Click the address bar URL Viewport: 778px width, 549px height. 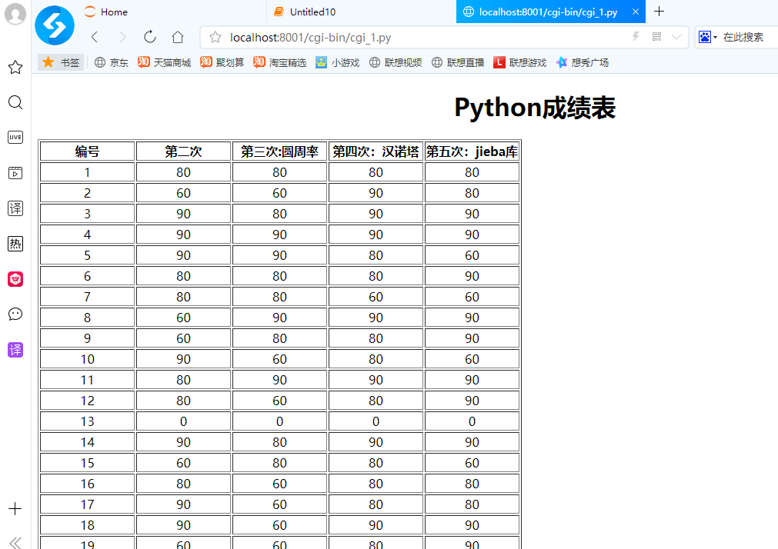pyautogui.click(x=310, y=37)
